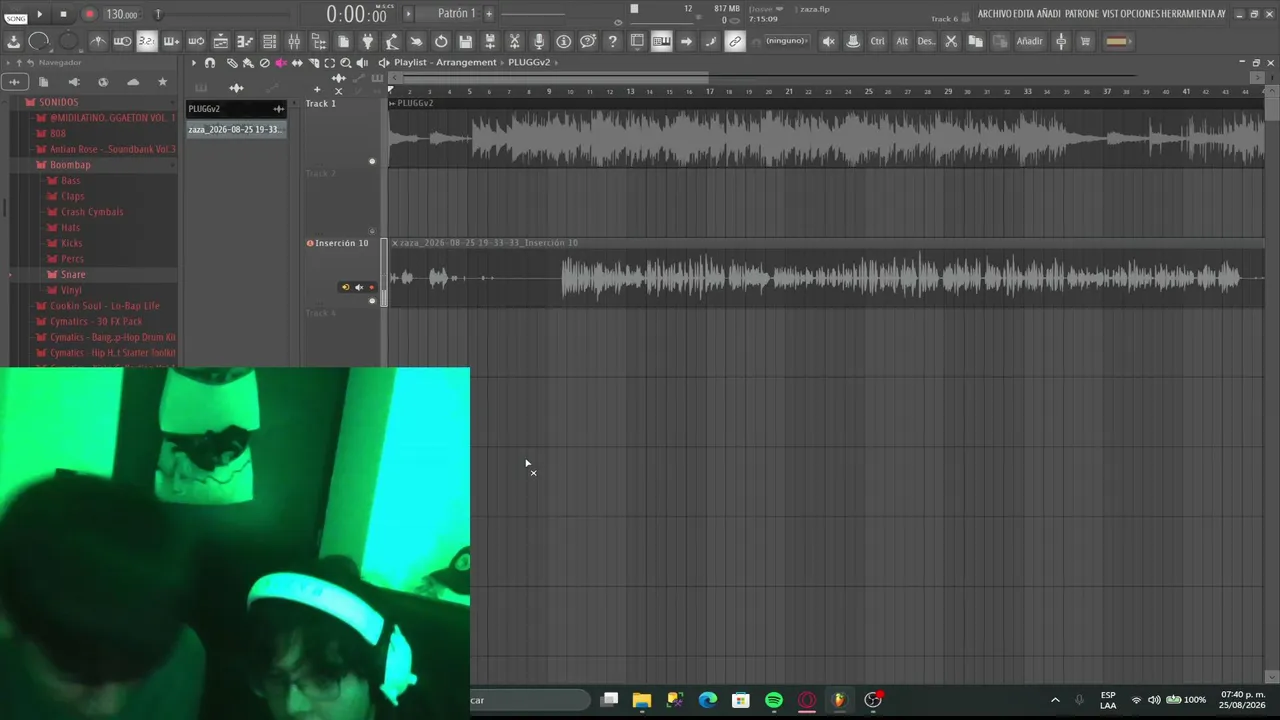Open the browser cloud library icon

pyautogui.click(x=133, y=82)
